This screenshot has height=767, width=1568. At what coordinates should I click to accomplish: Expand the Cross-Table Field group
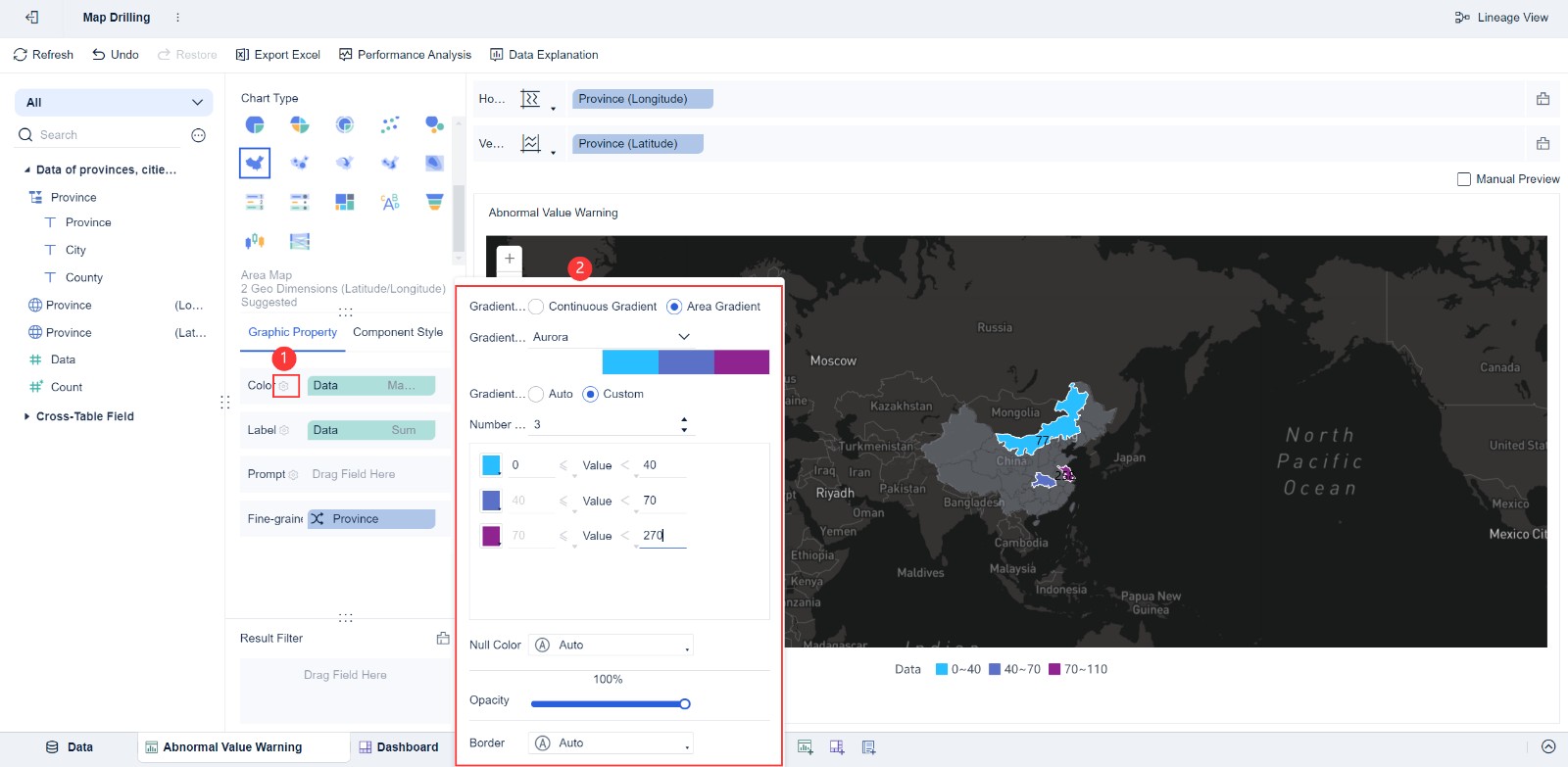(26, 416)
